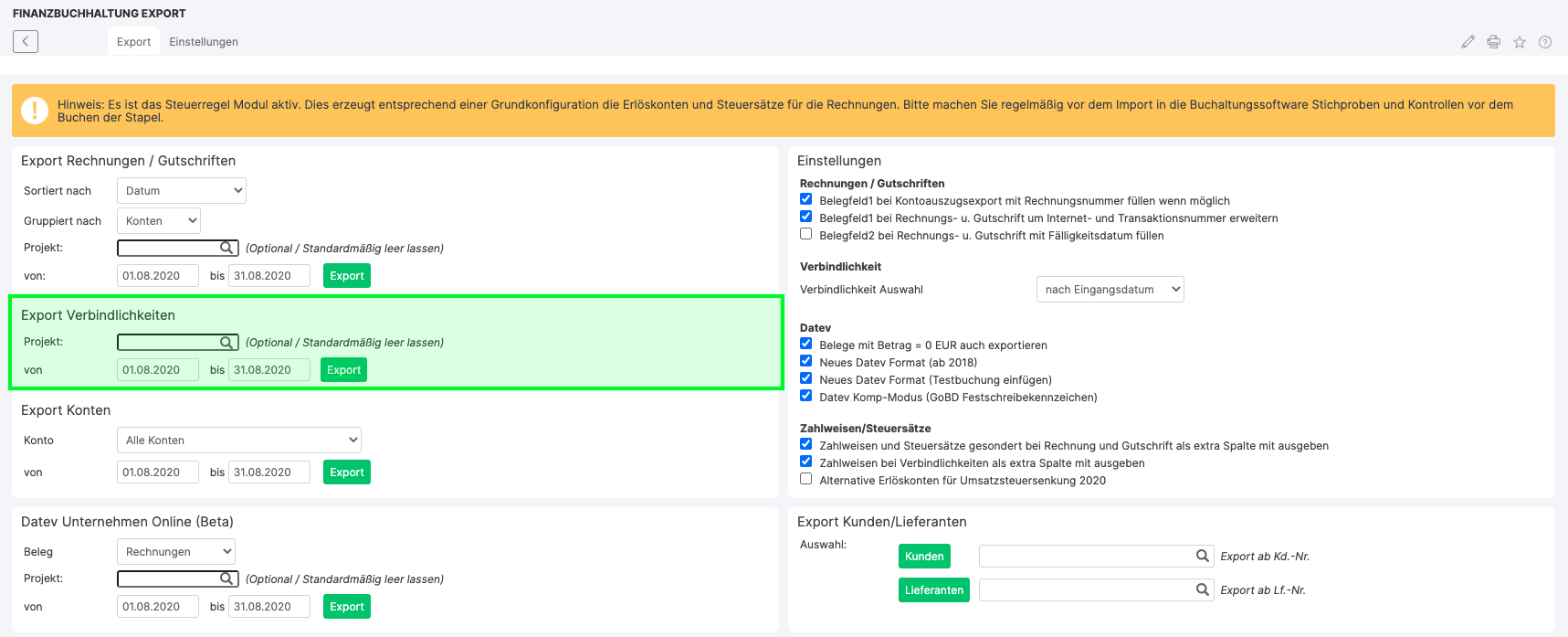Click search icon in Lieferanten number field

pyautogui.click(x=1202, y=589)
